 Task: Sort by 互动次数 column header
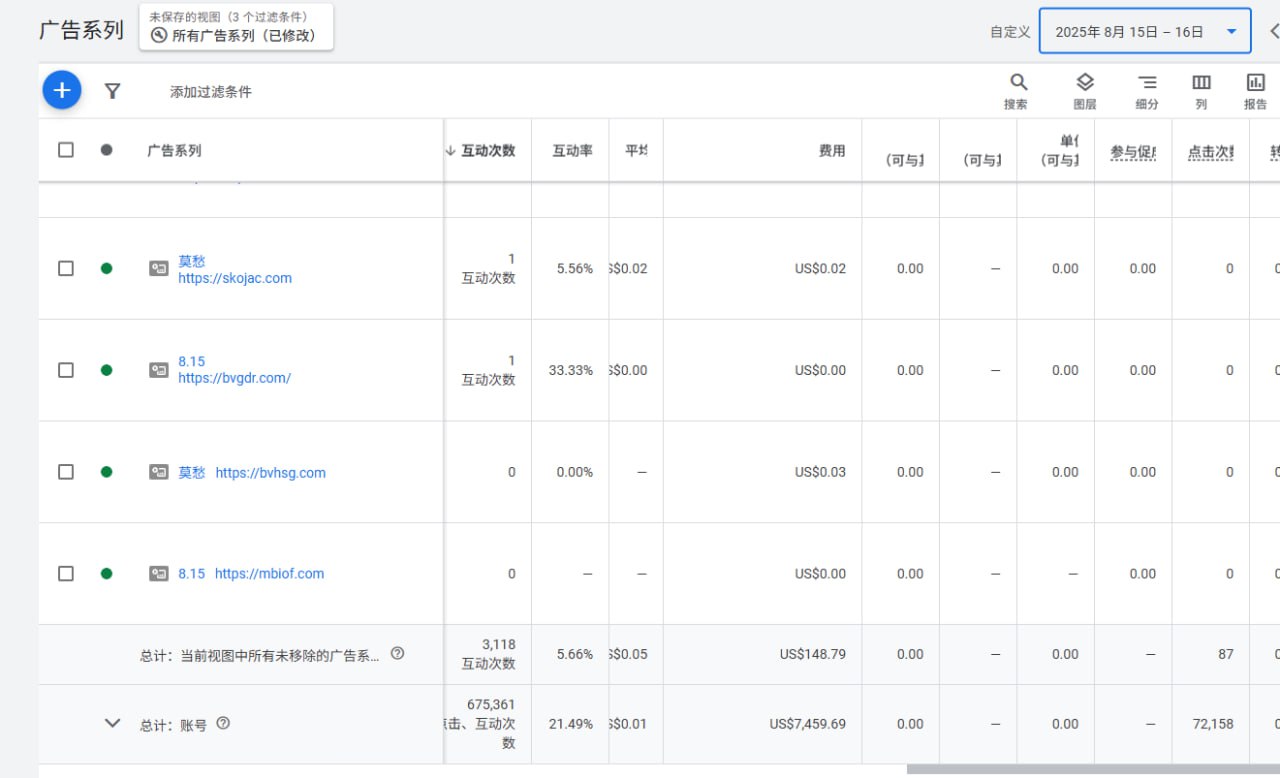pos(487,150)
